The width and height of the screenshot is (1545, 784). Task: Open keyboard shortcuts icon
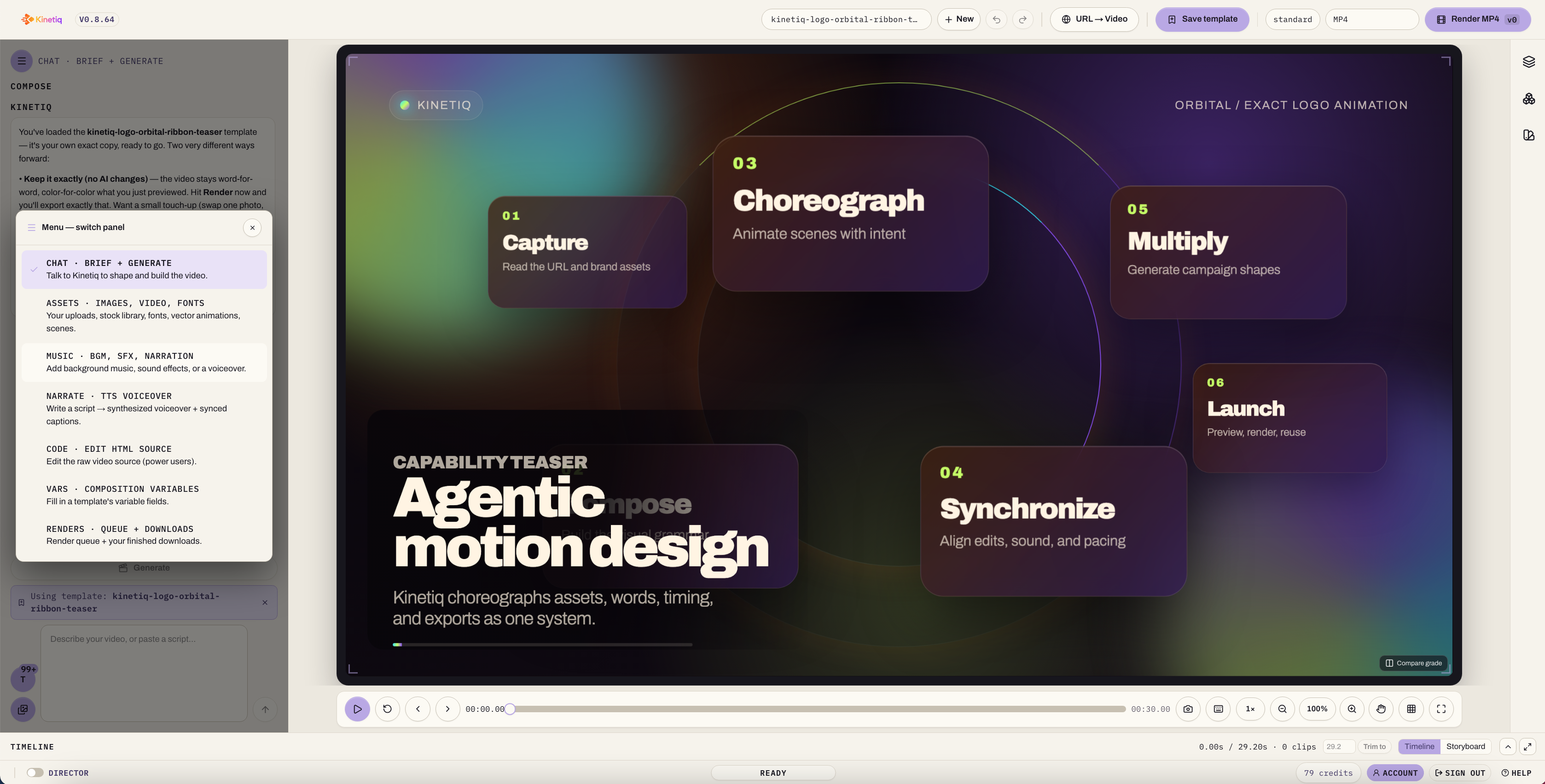(x=1218, y=709)
